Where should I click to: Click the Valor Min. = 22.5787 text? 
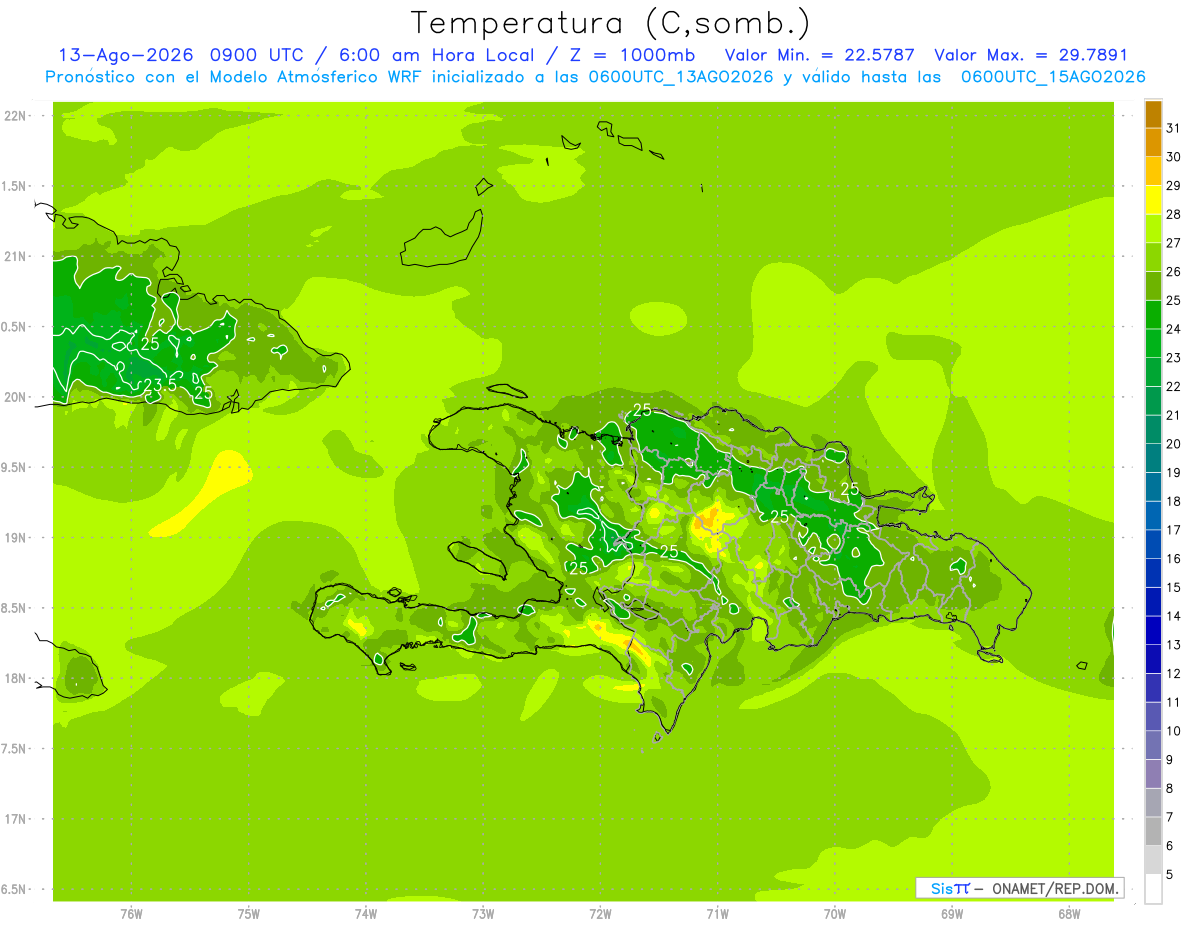tap(819, 55)
